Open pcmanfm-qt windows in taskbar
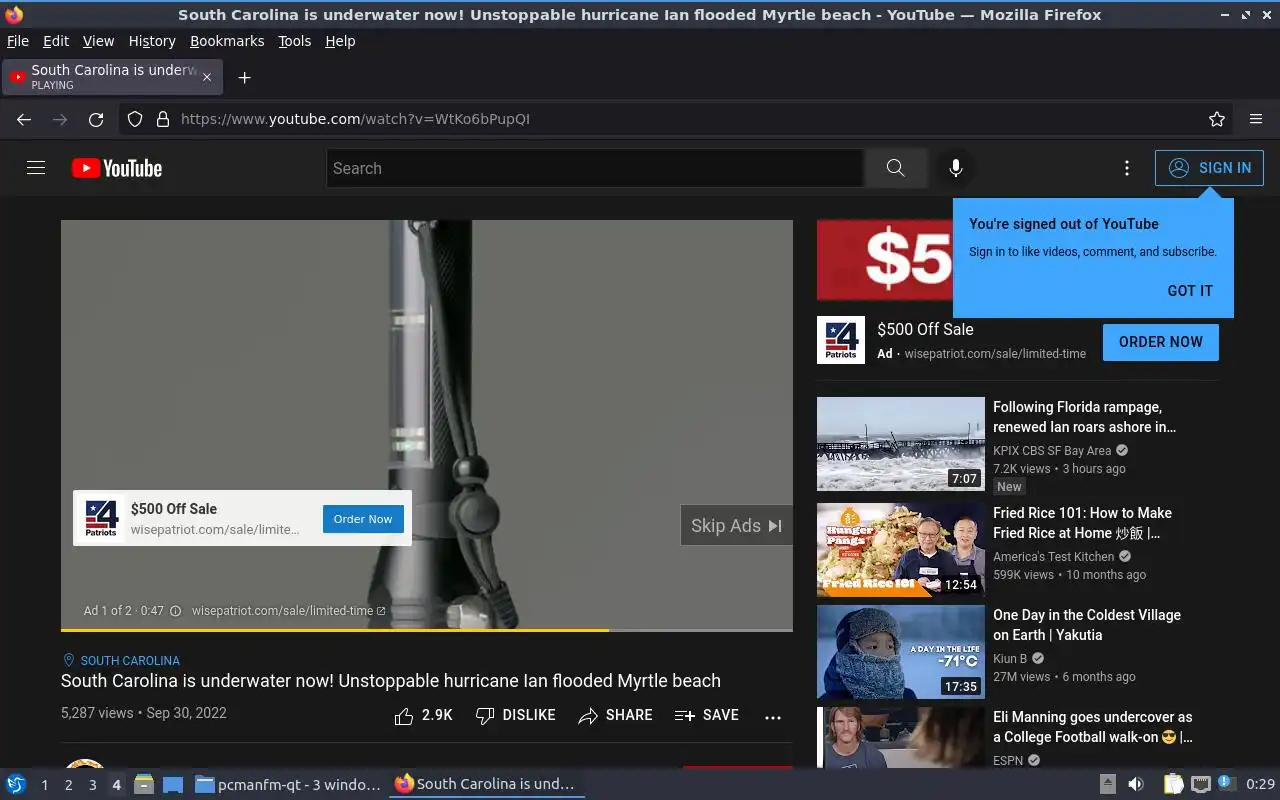 pyautogui.click(x=288, y=785)
